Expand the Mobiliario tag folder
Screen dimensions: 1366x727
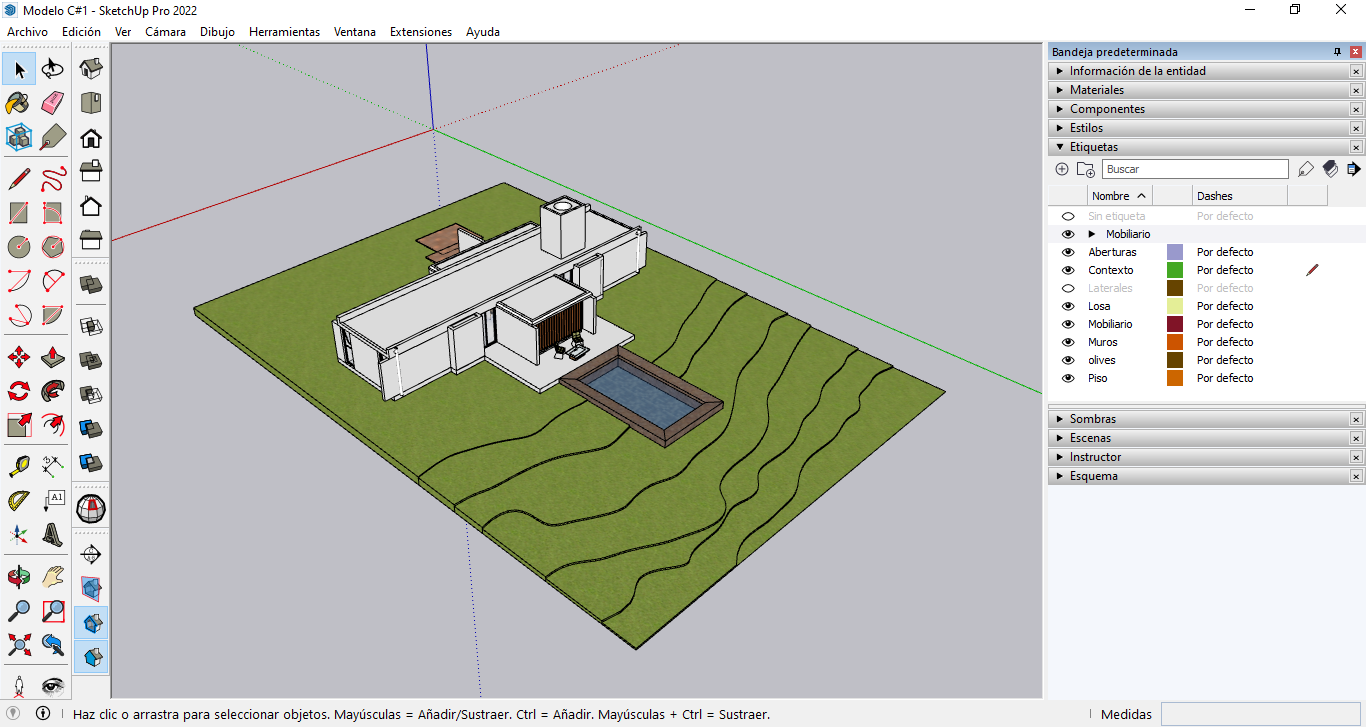coord(1092,234)
